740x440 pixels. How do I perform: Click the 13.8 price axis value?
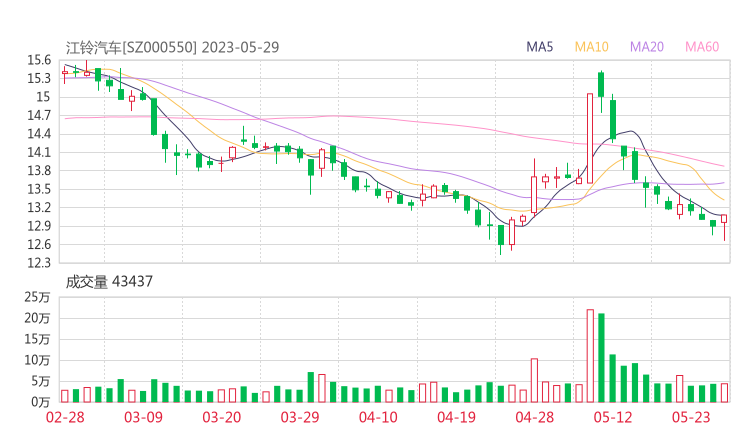pyautogui.click(x=39, y=170)
